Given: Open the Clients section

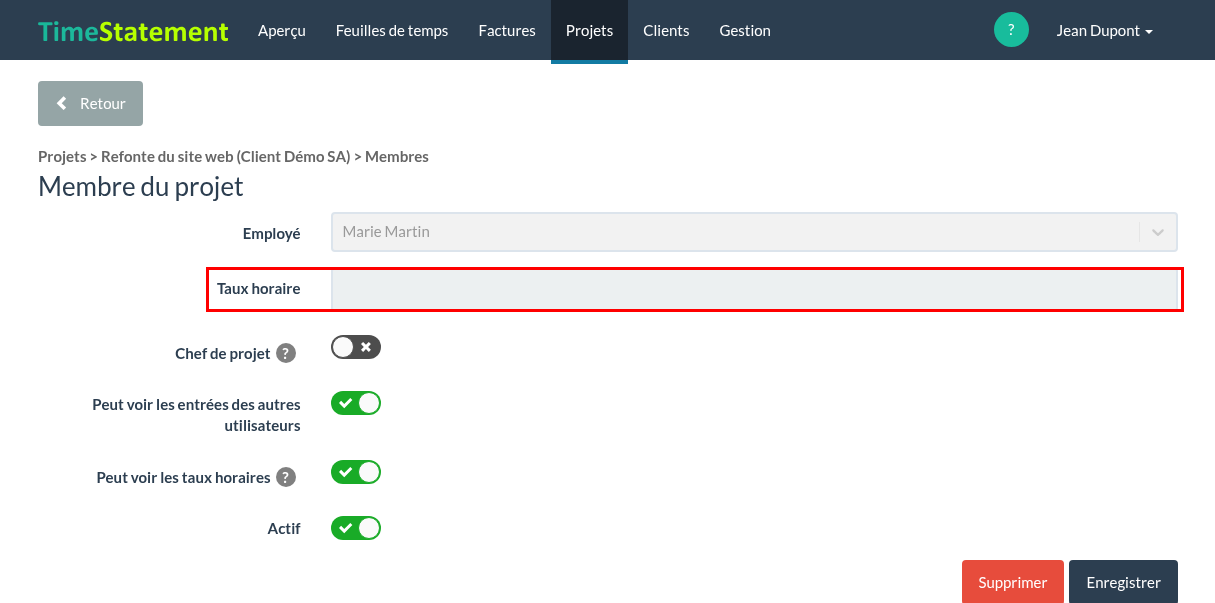Looking at the screenshot, I should point(666,31).
